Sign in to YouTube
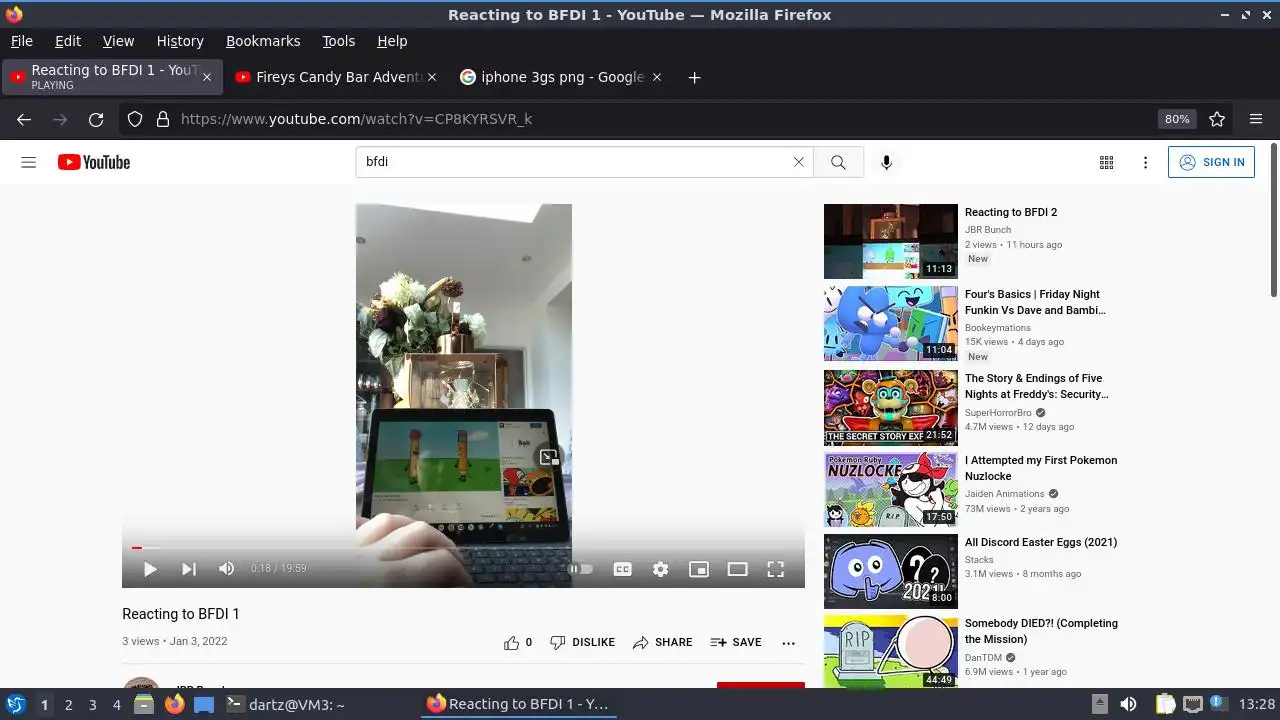Screen dimensions: 1280x720 click(x=1211, y=162)
